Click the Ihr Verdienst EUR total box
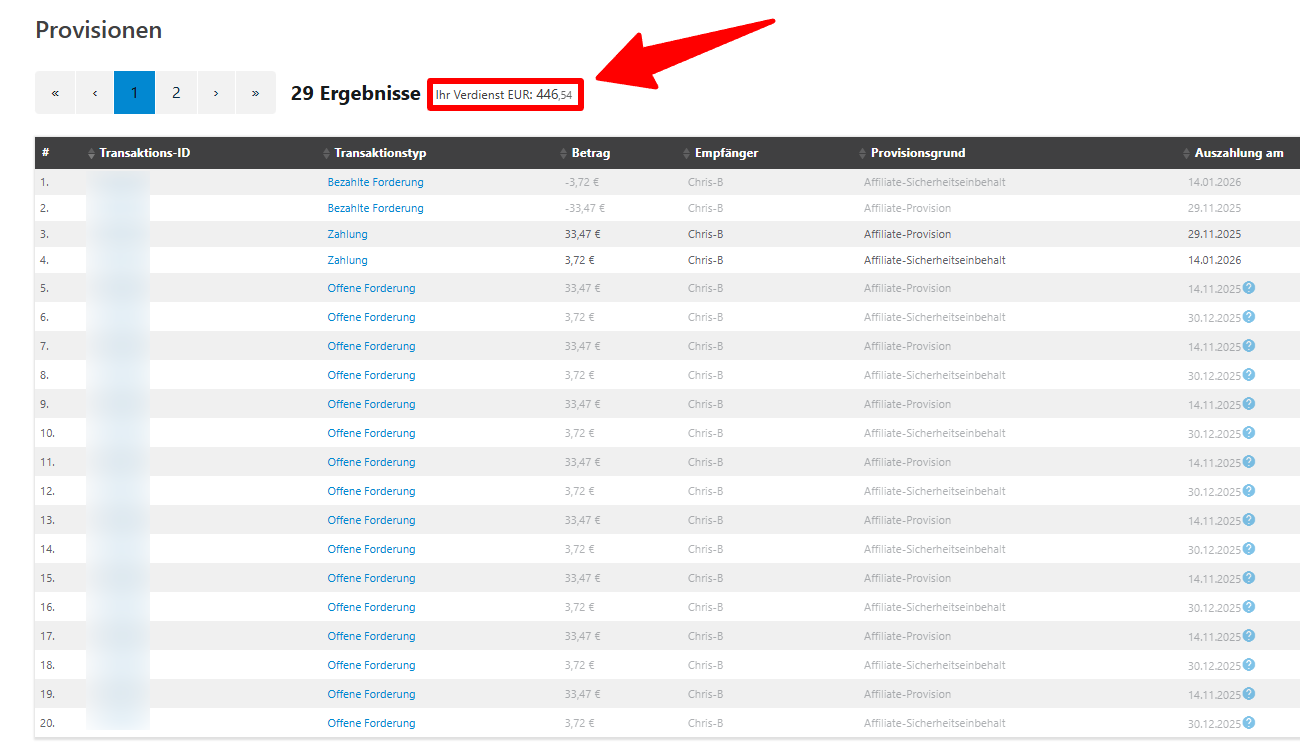The width and height of the screenshot is (1300, 748). pos(505,95)
